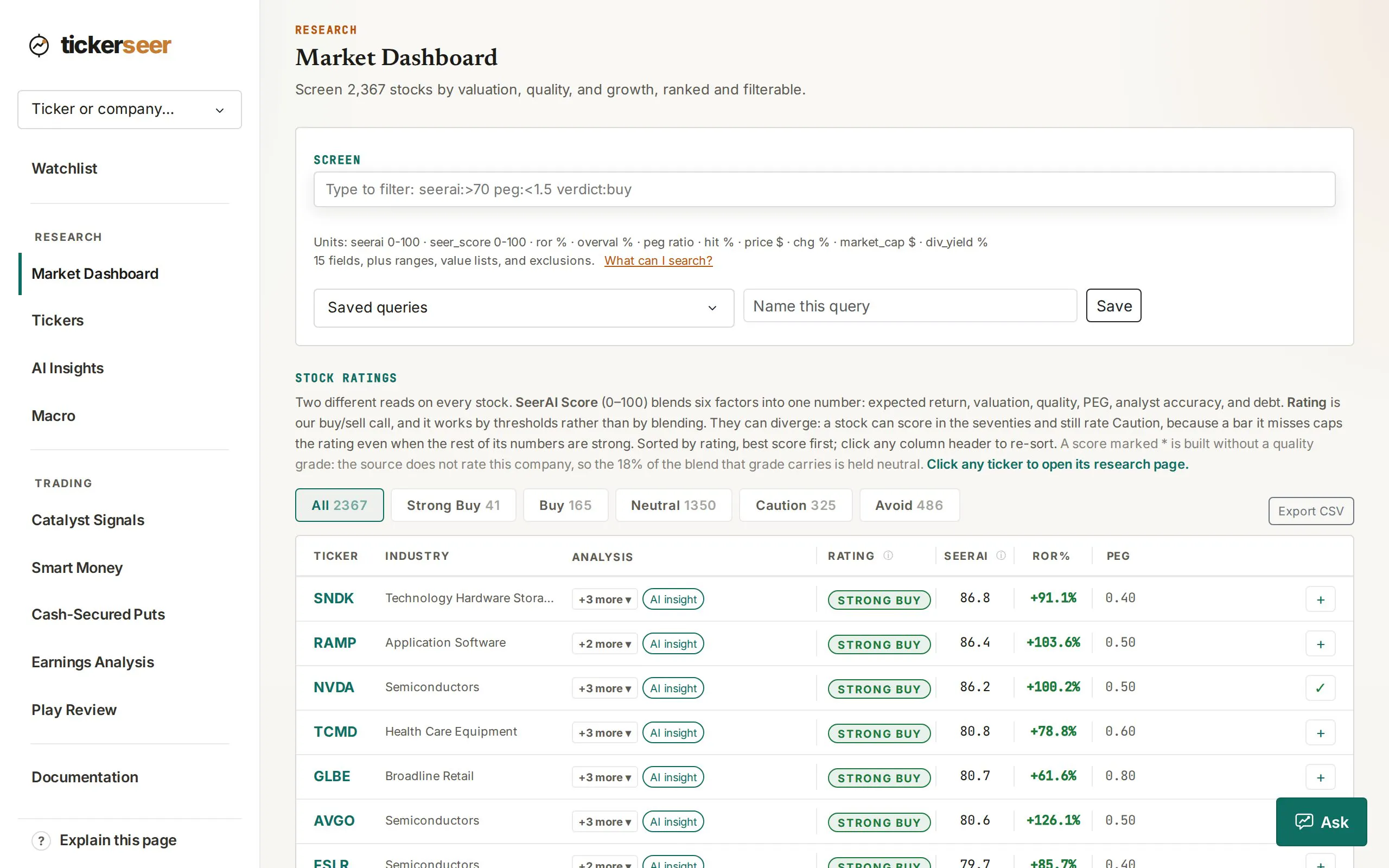Sort table by ROR% column header
Screen dimensions: 1389x868
1051,556
